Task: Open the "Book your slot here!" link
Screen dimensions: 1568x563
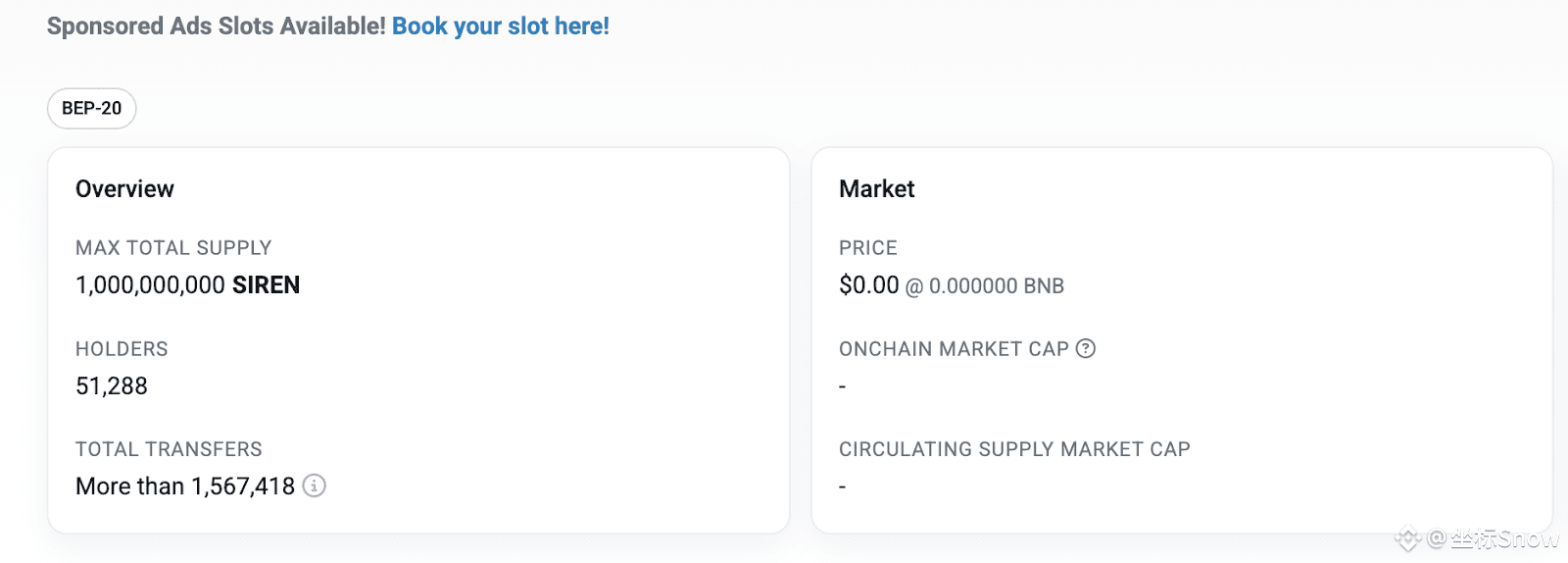Action: click(501, 26)
